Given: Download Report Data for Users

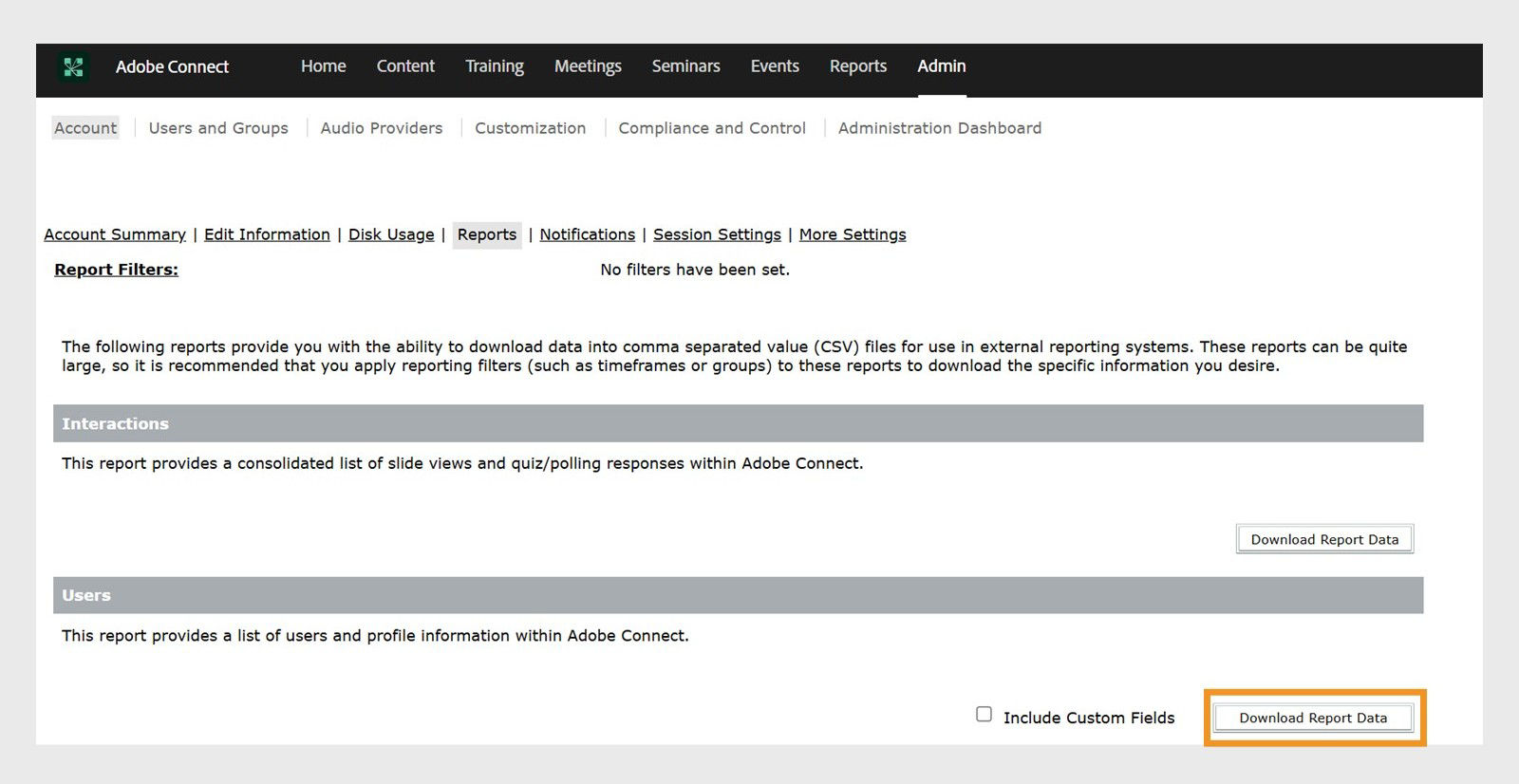Looking at the screenshot, I should (x=1313, y=718).
